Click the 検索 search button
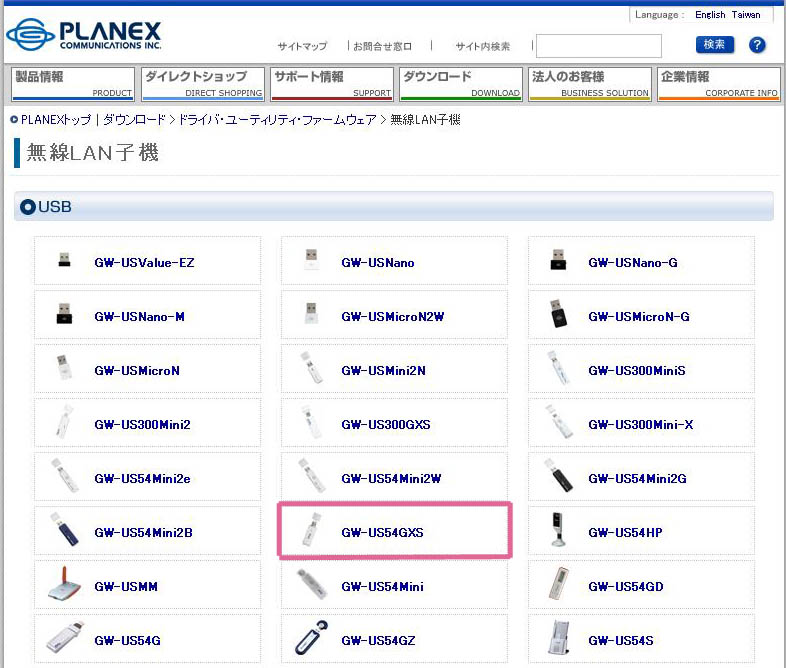 (714, 45)
